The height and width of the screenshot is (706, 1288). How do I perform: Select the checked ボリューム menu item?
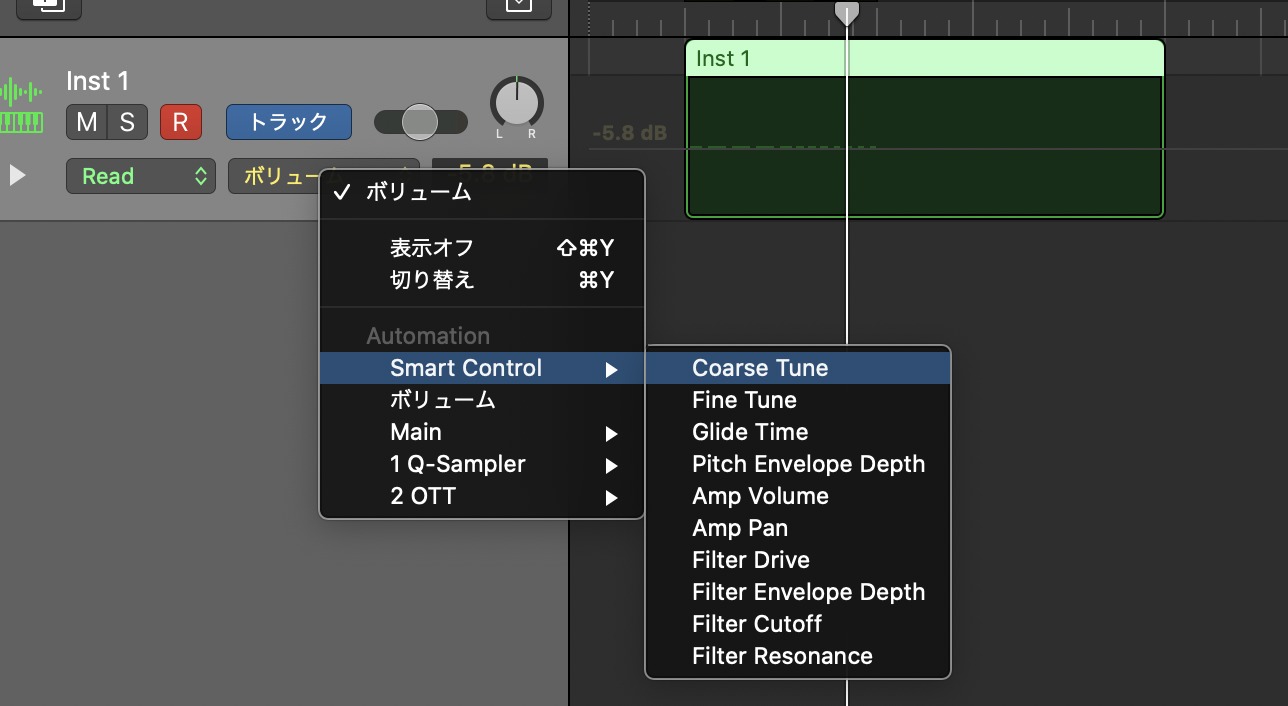pyautogui.click(x=418, y=193)
